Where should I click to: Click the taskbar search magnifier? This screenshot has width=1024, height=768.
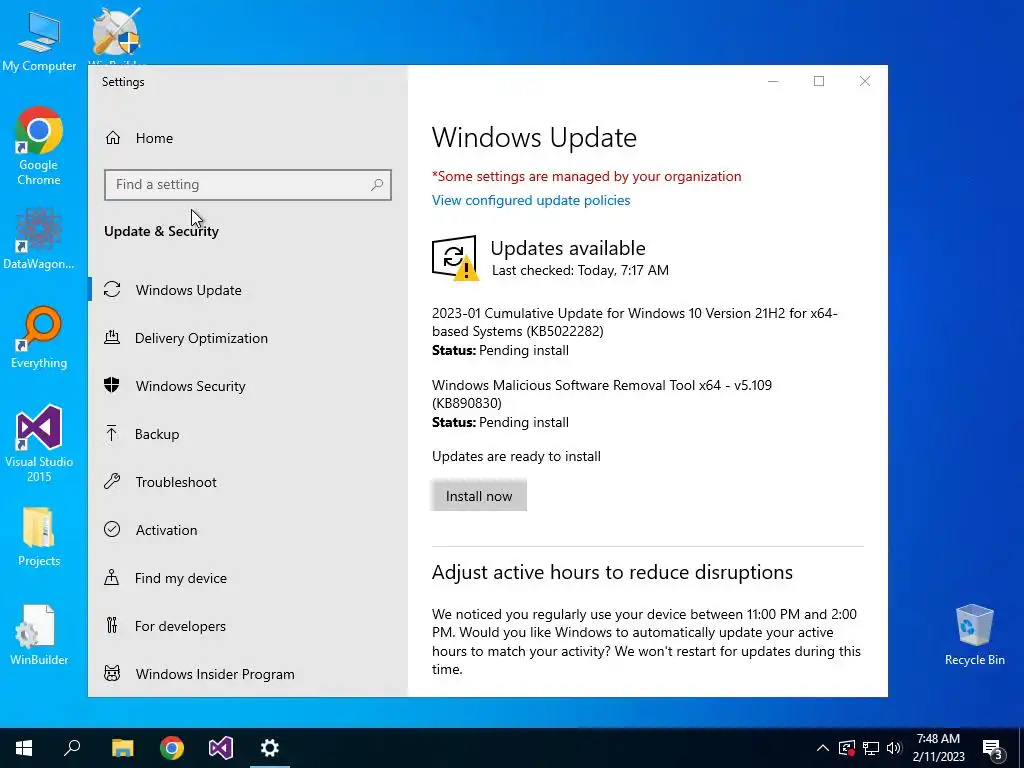tap(72, 748)
